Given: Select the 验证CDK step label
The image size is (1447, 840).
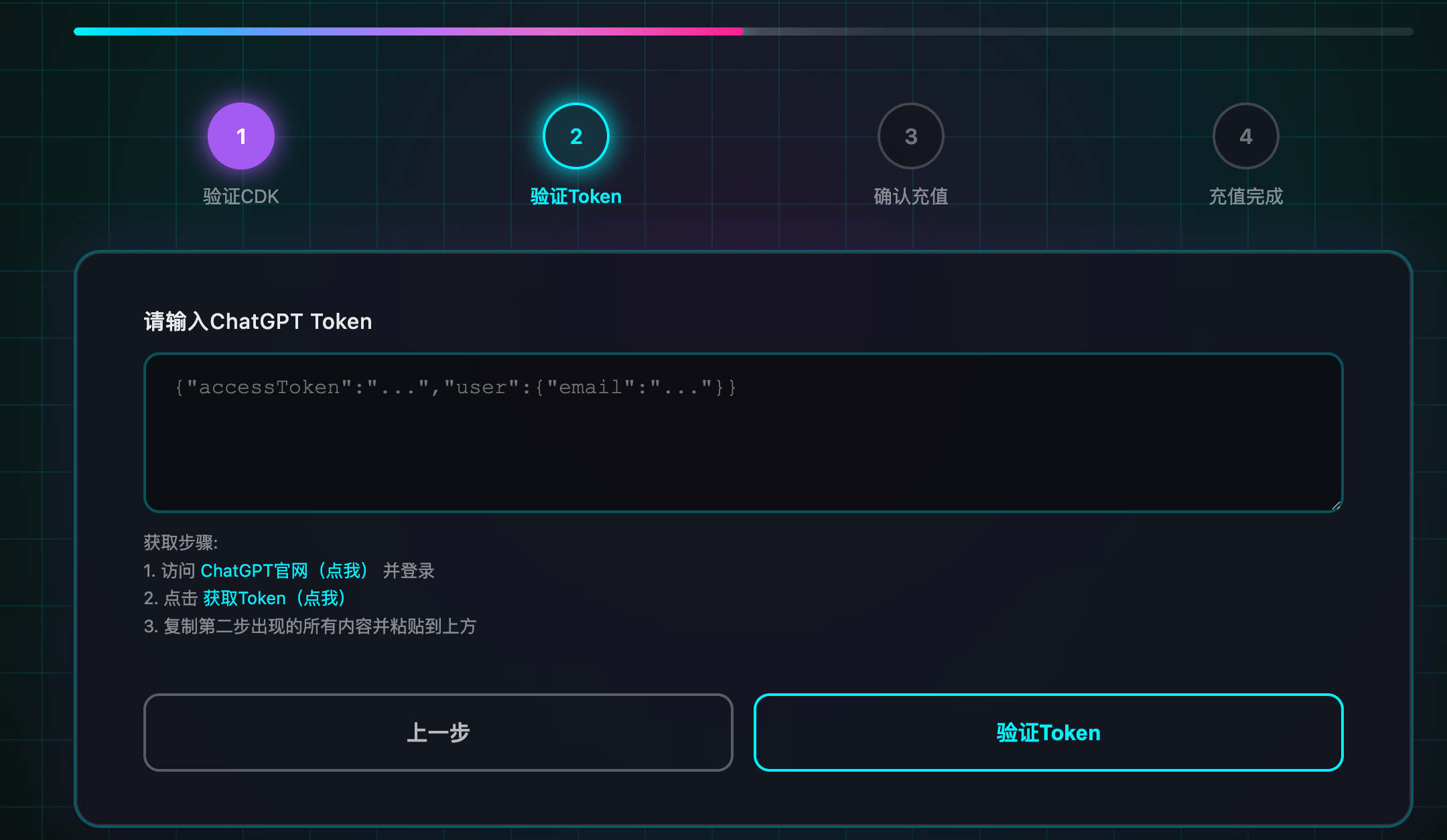Looking at the screenshot, I should point(241,196).
